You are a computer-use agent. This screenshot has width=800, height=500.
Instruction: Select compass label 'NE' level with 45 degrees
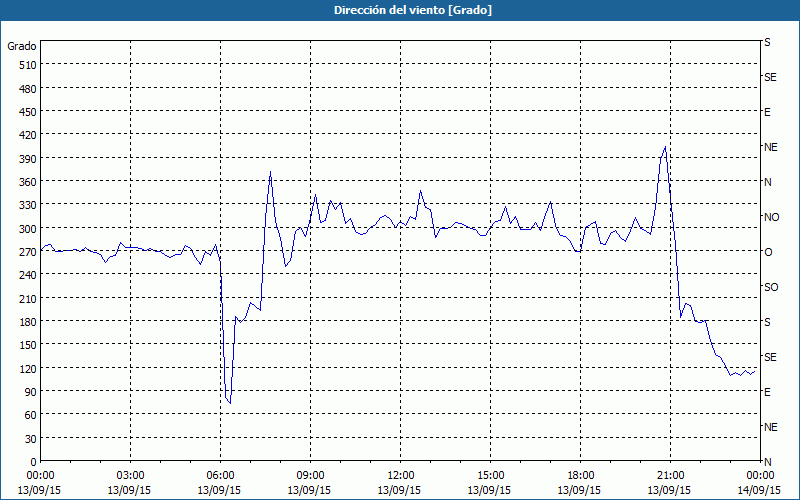pos(771,427)
